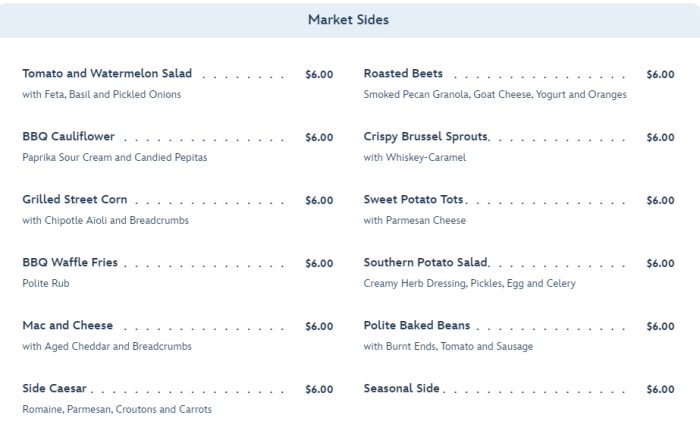The height and width of the screenshot is (431, 700).
Task: Select the Seasonal Side item
Action: point(402,389)
